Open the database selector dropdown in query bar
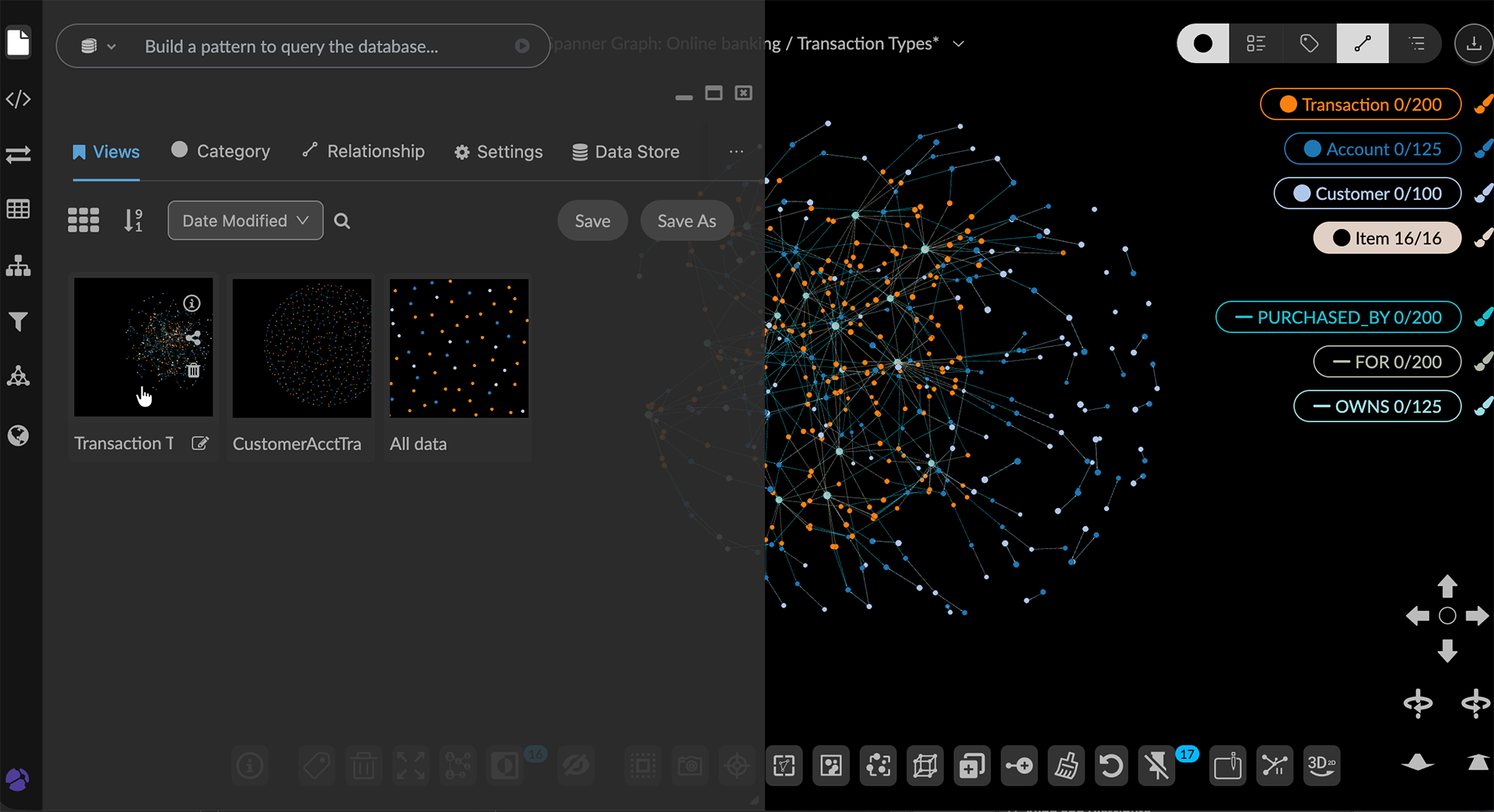The image size is (1494, 812). point(98,47)
